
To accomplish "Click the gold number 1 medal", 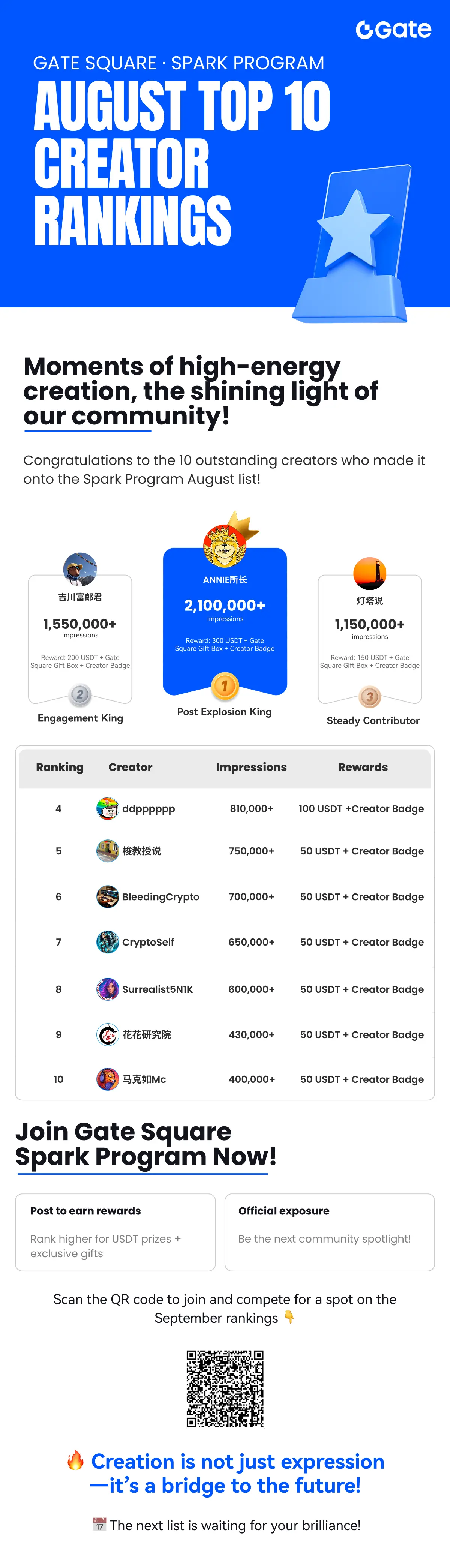I will (x=225, y=686).
